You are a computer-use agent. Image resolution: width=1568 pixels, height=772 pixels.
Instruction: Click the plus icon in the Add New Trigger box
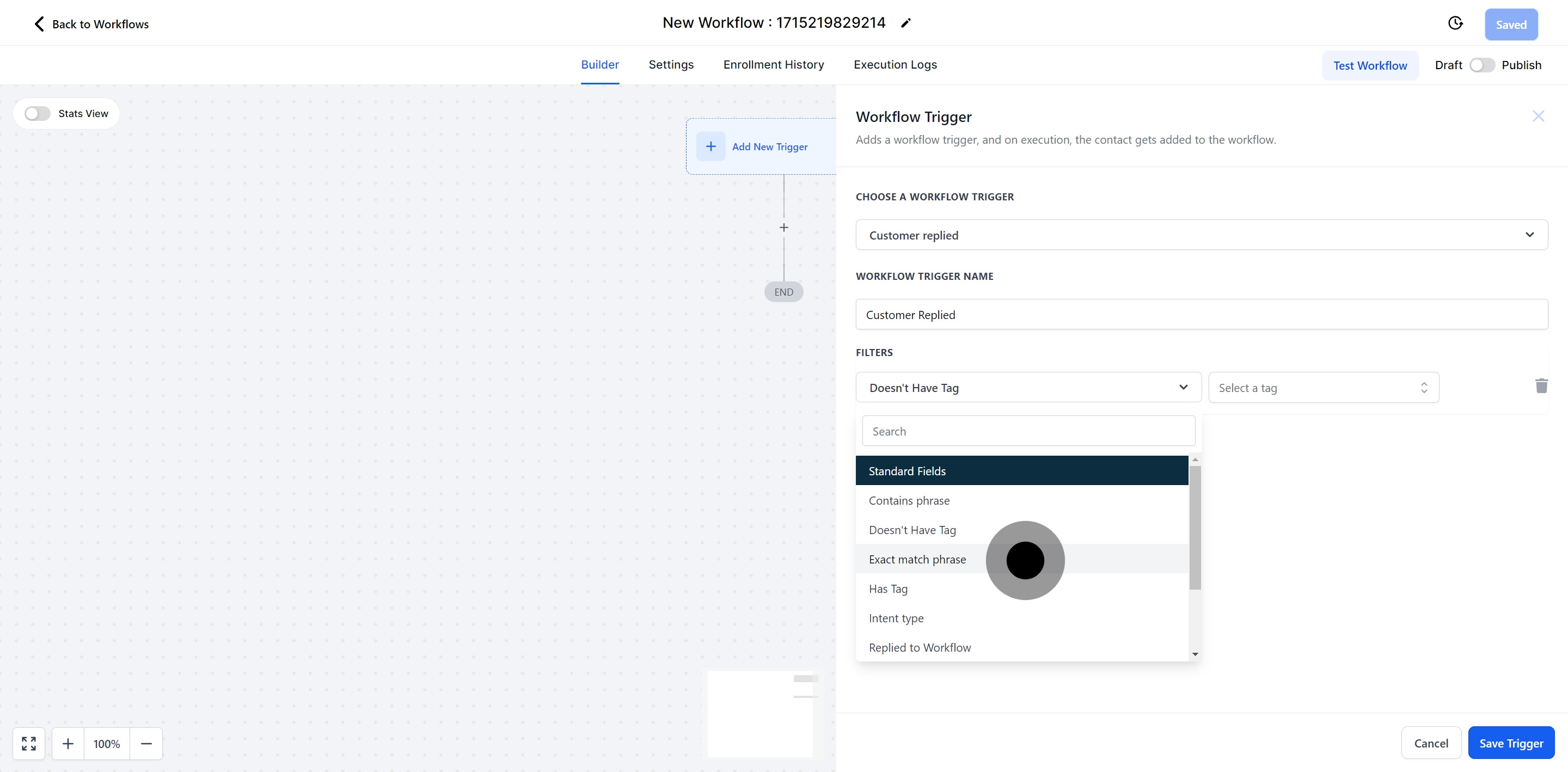click(x=710, y=146)
